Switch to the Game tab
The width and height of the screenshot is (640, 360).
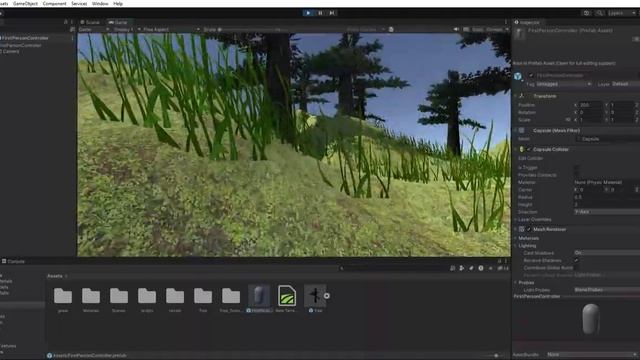(118, 22)
